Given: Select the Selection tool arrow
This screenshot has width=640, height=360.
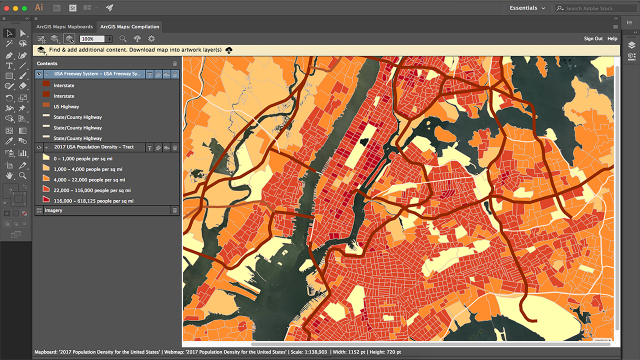Looking at the screenshot, I should click(9, 33).
